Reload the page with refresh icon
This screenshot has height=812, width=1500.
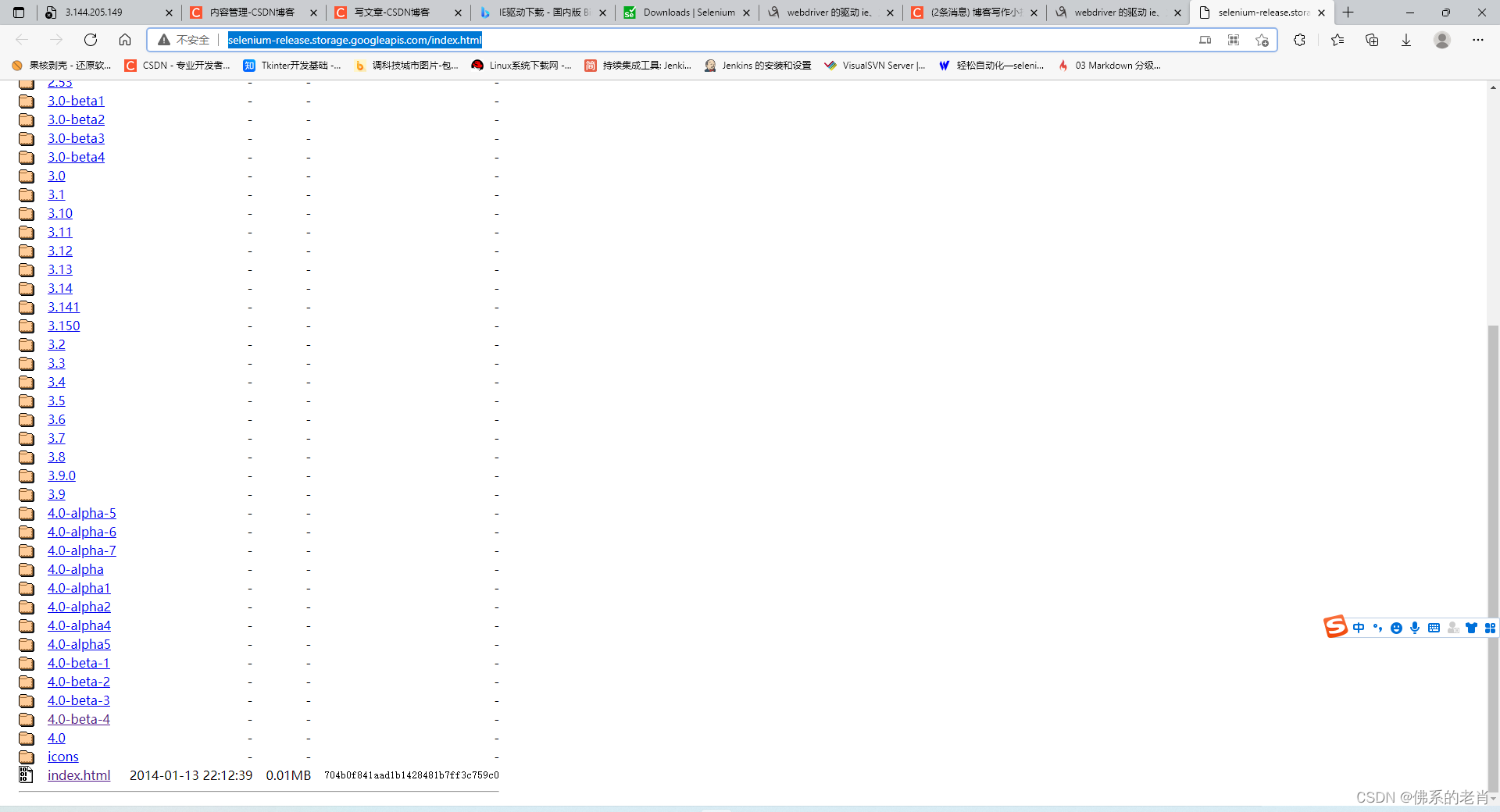coord(91,40)
